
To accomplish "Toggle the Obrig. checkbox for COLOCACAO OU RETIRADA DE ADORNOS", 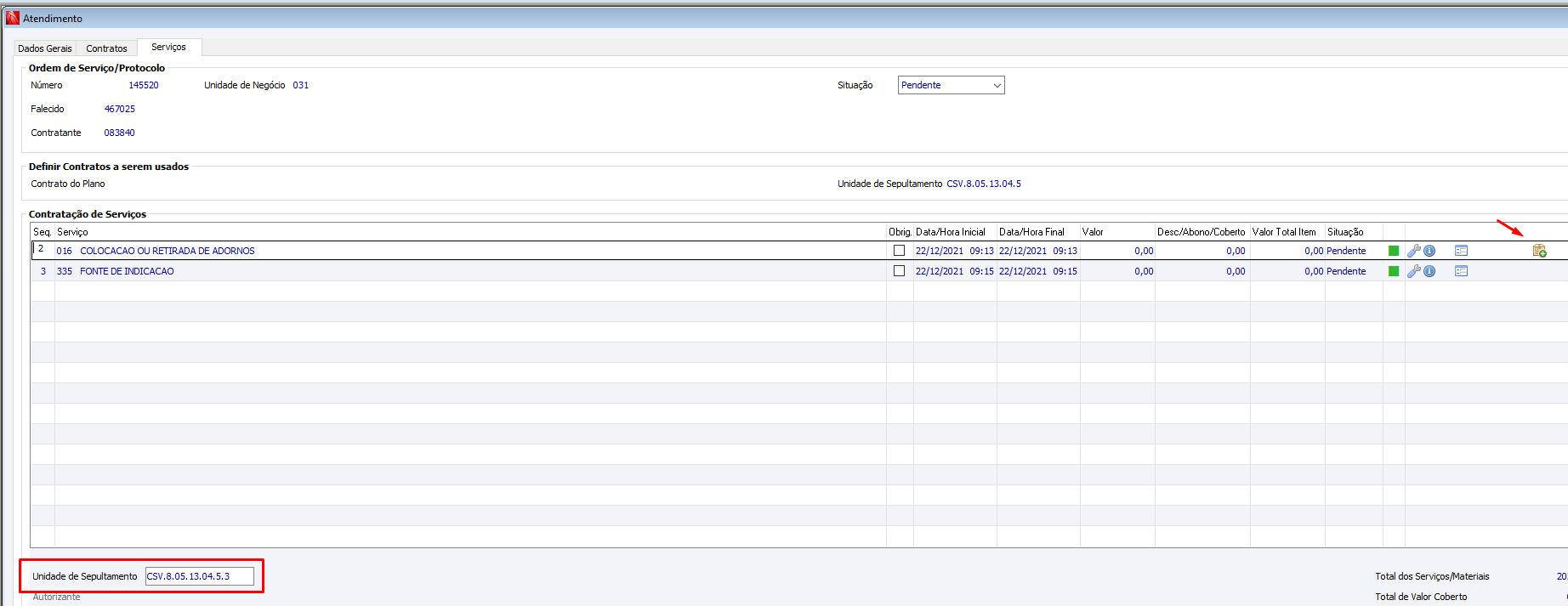I will pyautogui.click(x=899, y=251).
